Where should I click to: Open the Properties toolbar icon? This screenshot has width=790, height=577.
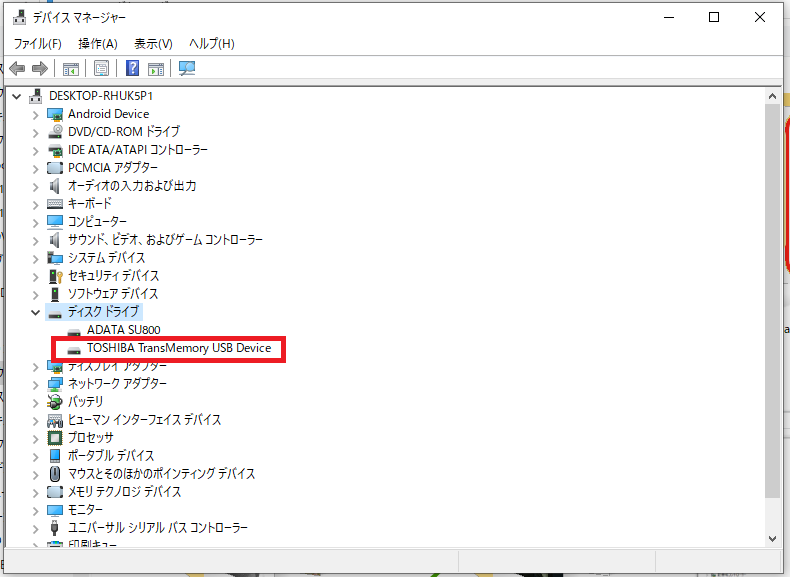pos(101,69)
